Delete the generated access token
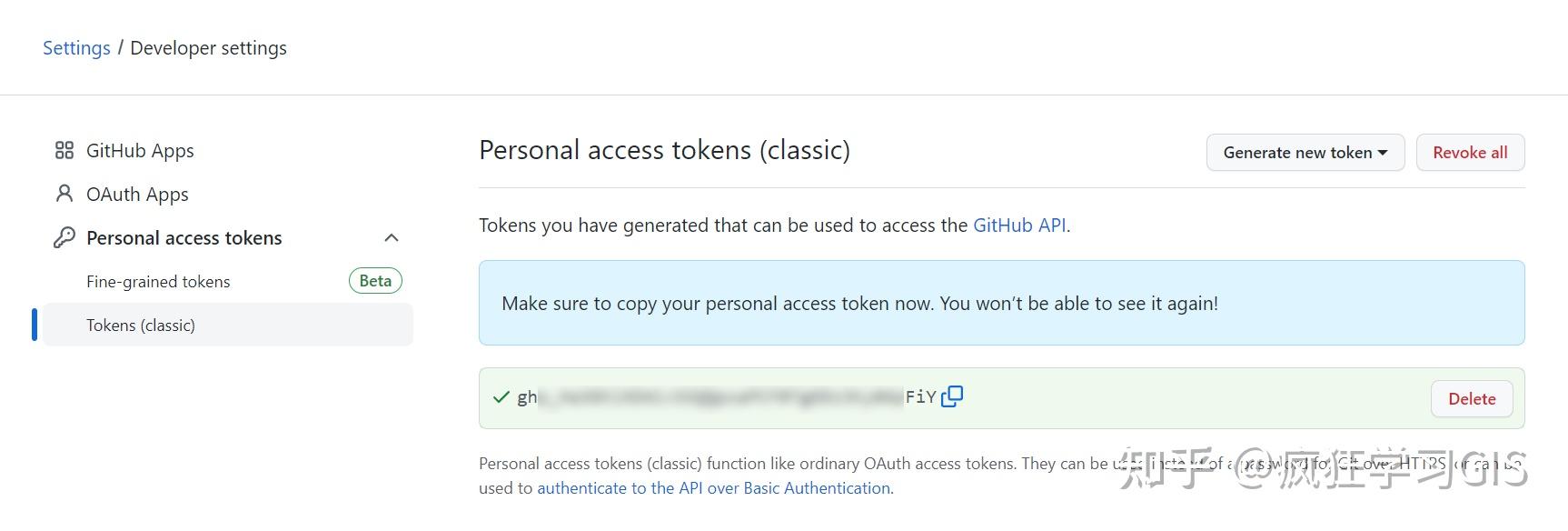The height and width of the screenshot is (531, 1568). 1471,398
